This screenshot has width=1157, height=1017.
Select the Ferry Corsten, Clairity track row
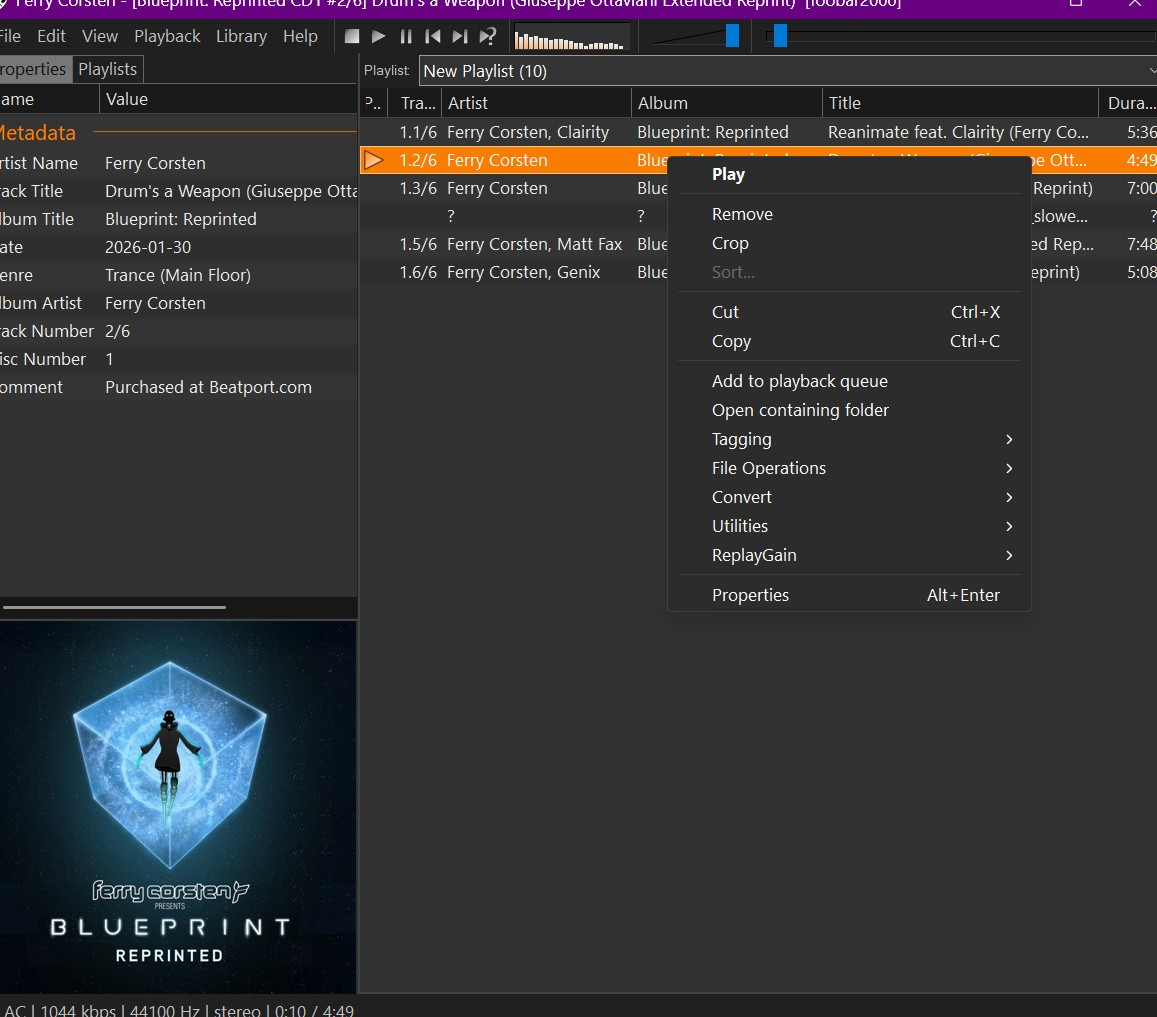[x=758, y=132]
